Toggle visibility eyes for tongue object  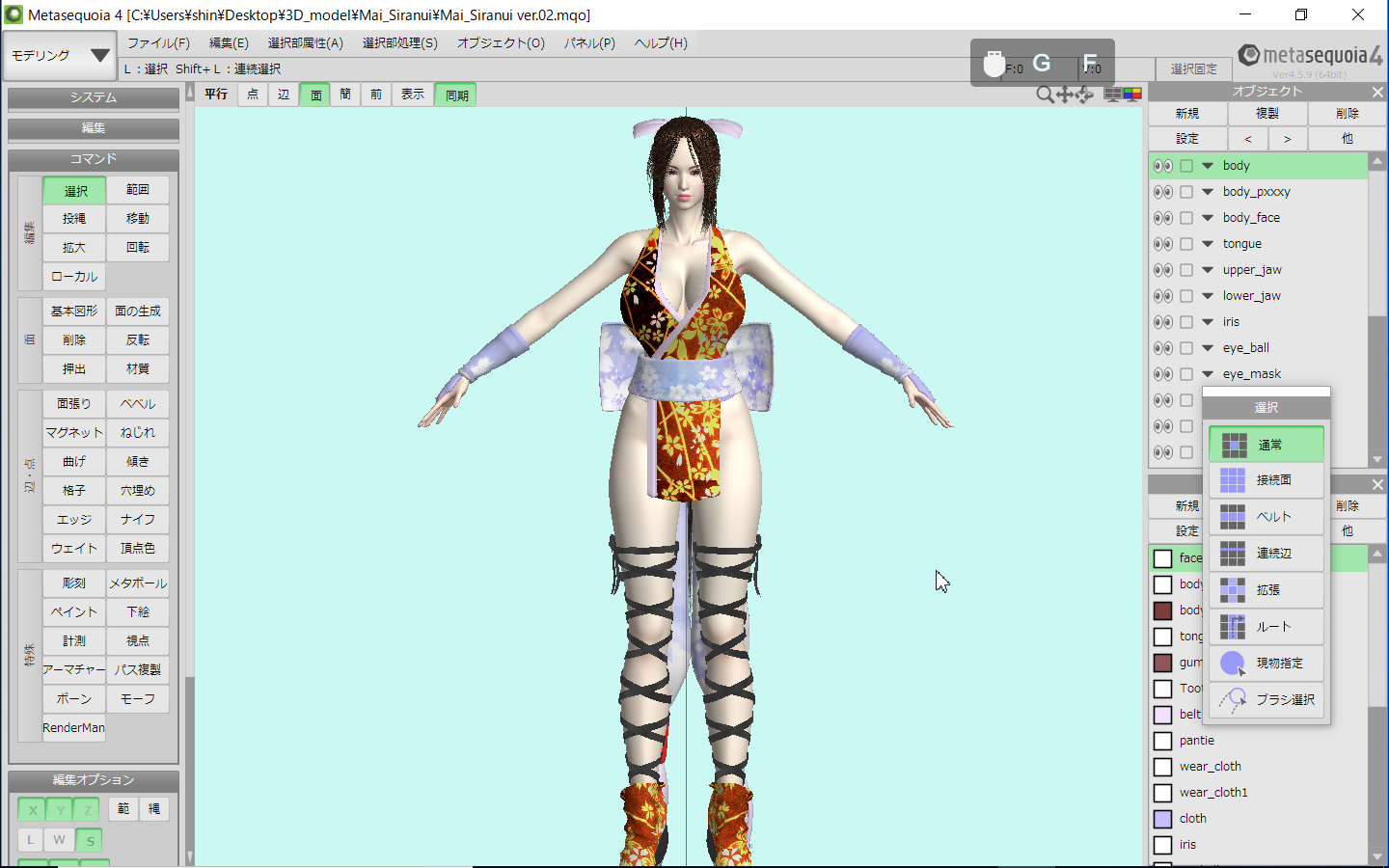click(x=1162, y=244)
